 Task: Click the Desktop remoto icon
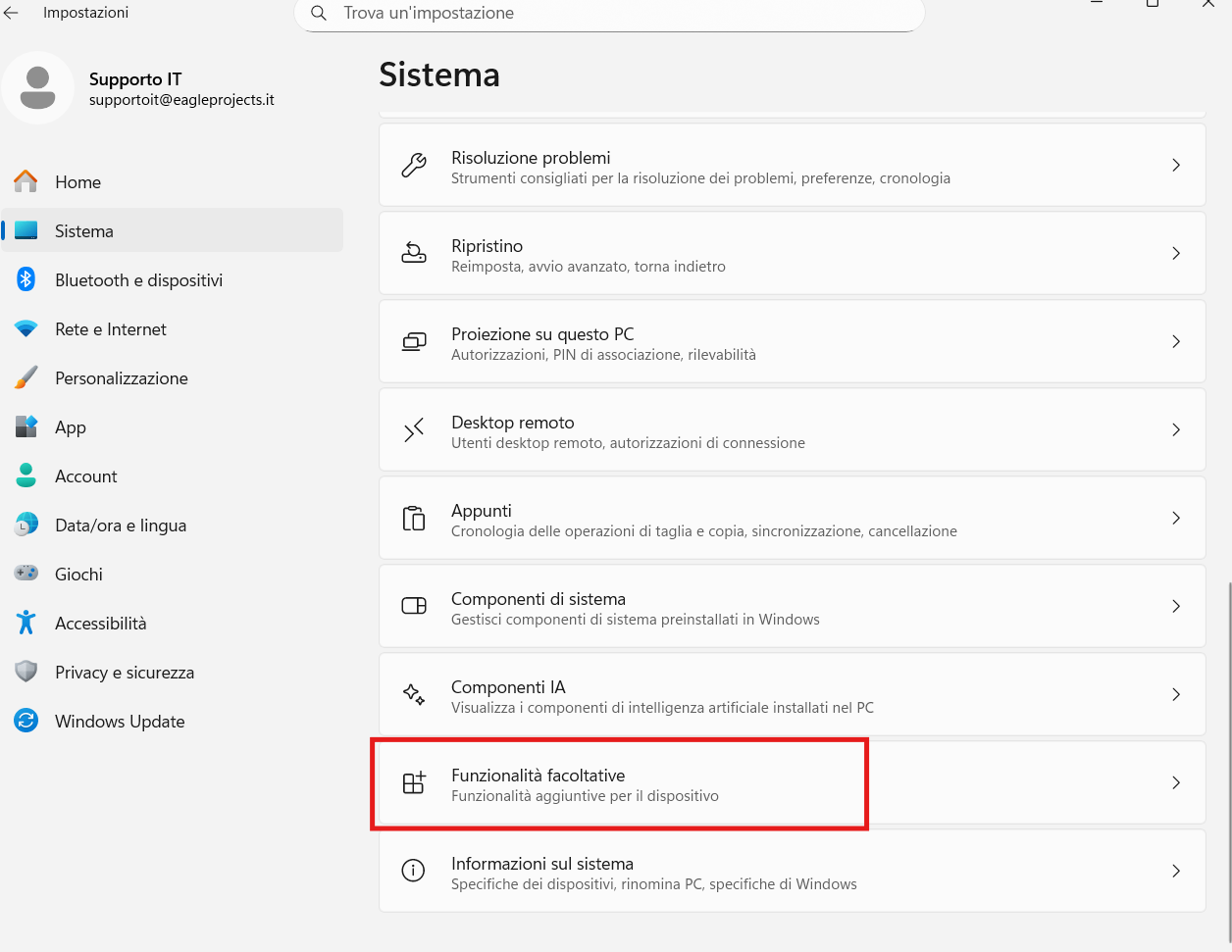pos(414,430)
